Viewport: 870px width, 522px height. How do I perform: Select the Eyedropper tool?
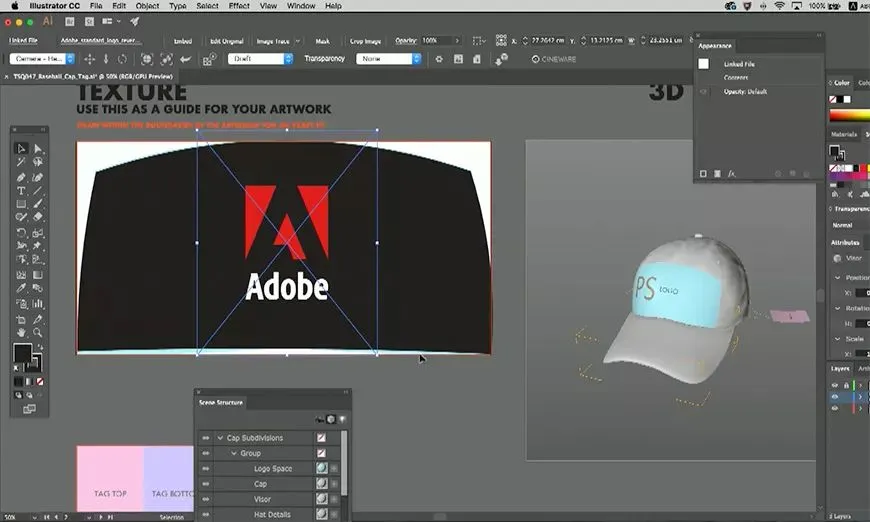(21, 288)
